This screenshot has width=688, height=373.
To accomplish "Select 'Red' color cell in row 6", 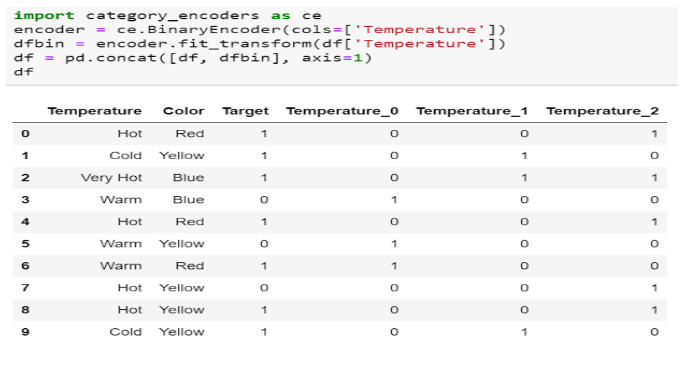I will pyautogui.click(x=190, y=265).
